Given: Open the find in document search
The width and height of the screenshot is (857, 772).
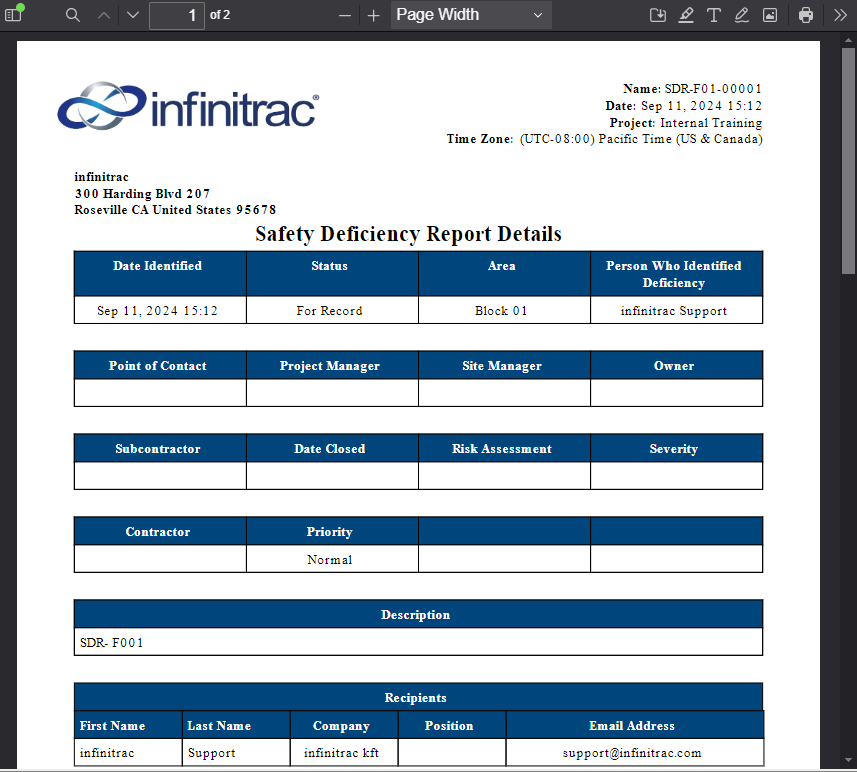Looking at the screenshot, I should point(73,15).
